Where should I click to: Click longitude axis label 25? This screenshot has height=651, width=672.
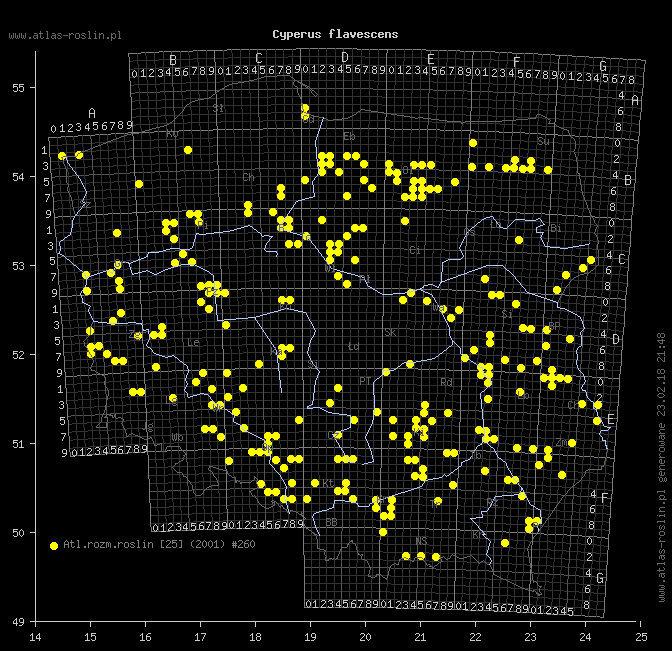(641, 637)
